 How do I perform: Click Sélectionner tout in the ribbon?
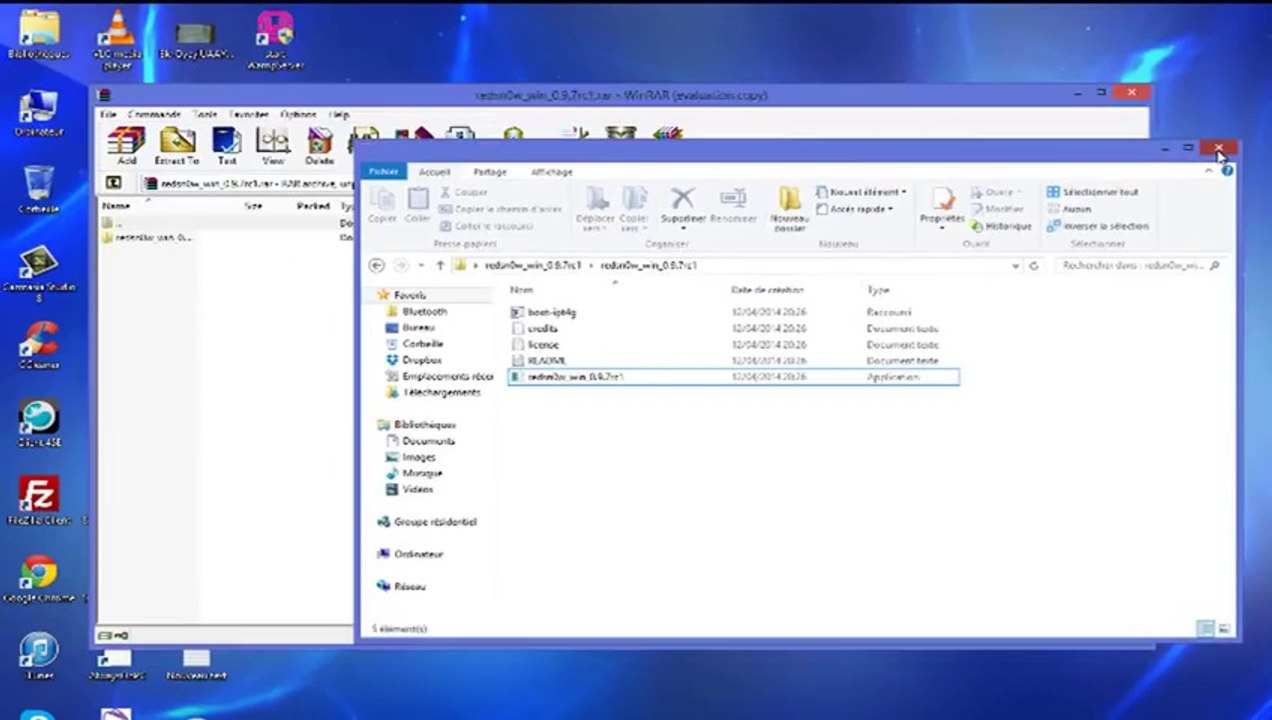pyautogui.click(x=1093, y=192)
